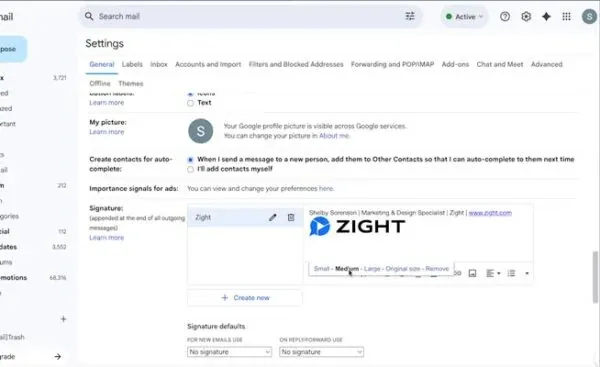Screen dimensions: 600x367
Task: Switch to the Labels tab
Action: tap(132, 64)
